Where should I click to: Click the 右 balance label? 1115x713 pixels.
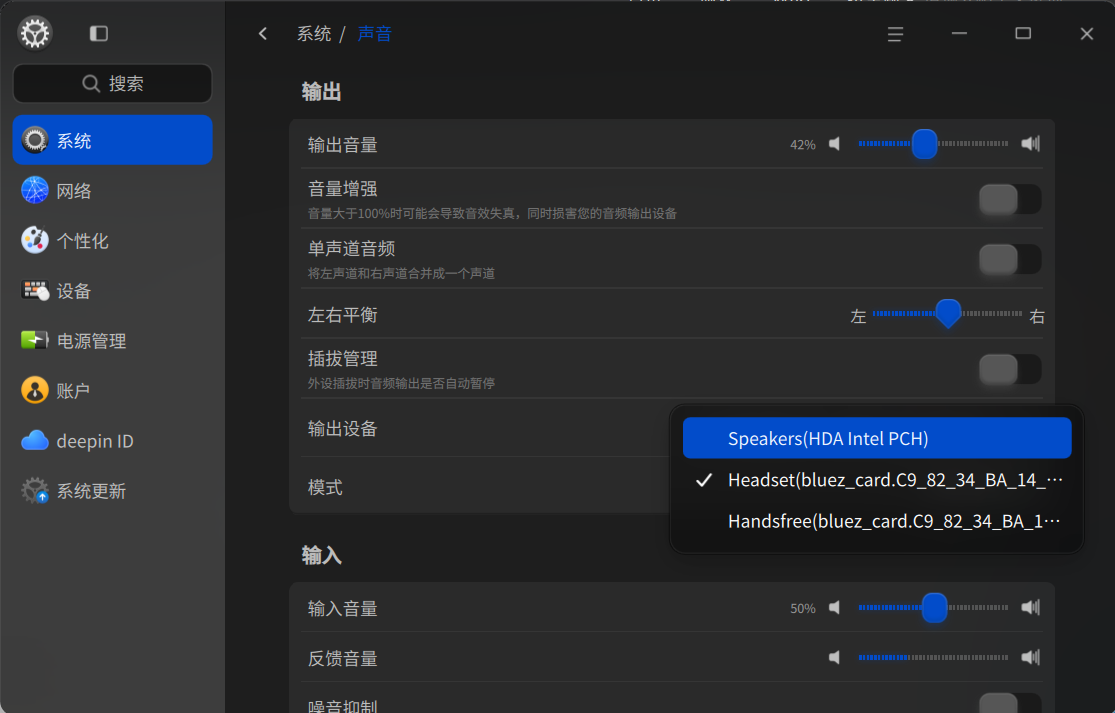(x=1037, y=316)
